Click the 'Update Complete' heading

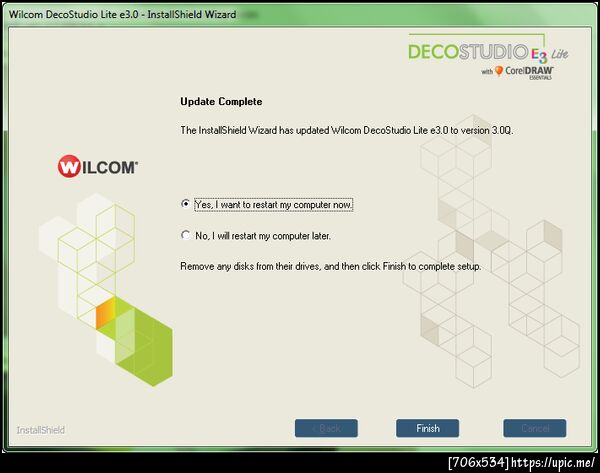221,101
